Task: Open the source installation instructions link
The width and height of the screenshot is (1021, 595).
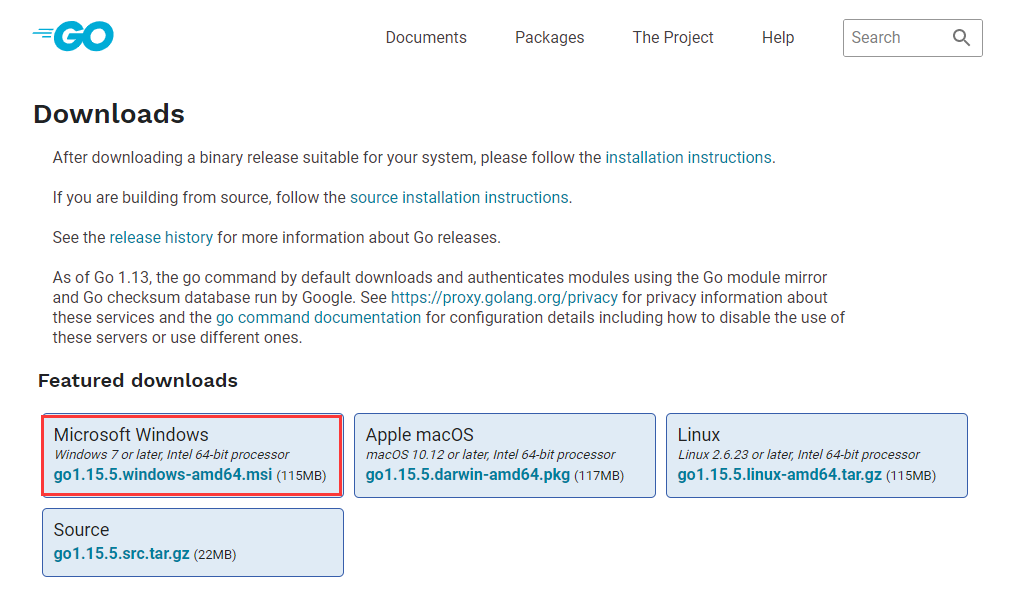Action: (x=459, y=198)
